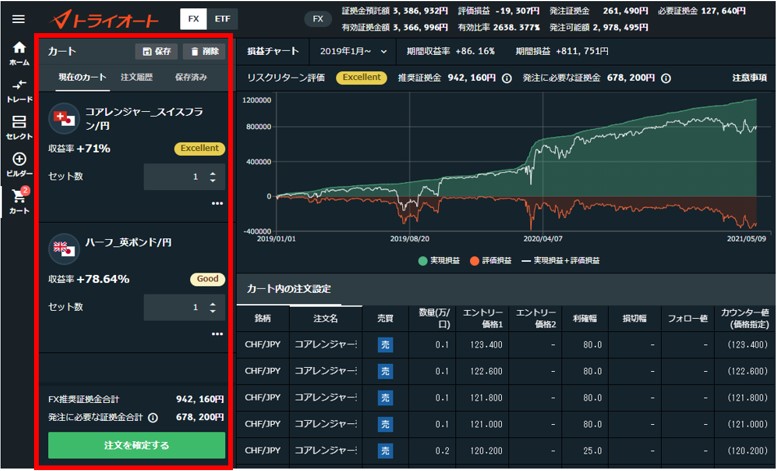Click entry price 122.600 cell
The width and height of the screenshot is (777, 471).
coord(482,371)
